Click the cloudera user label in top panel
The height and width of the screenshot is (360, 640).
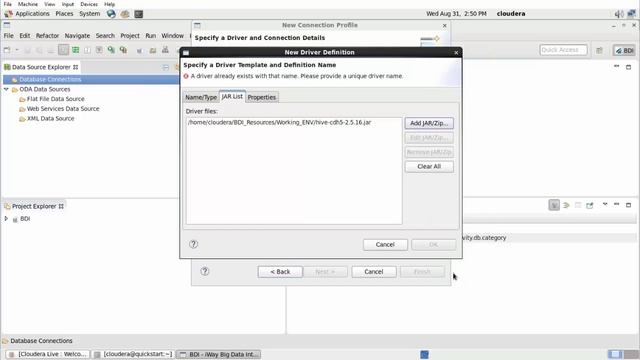point(511,13)
